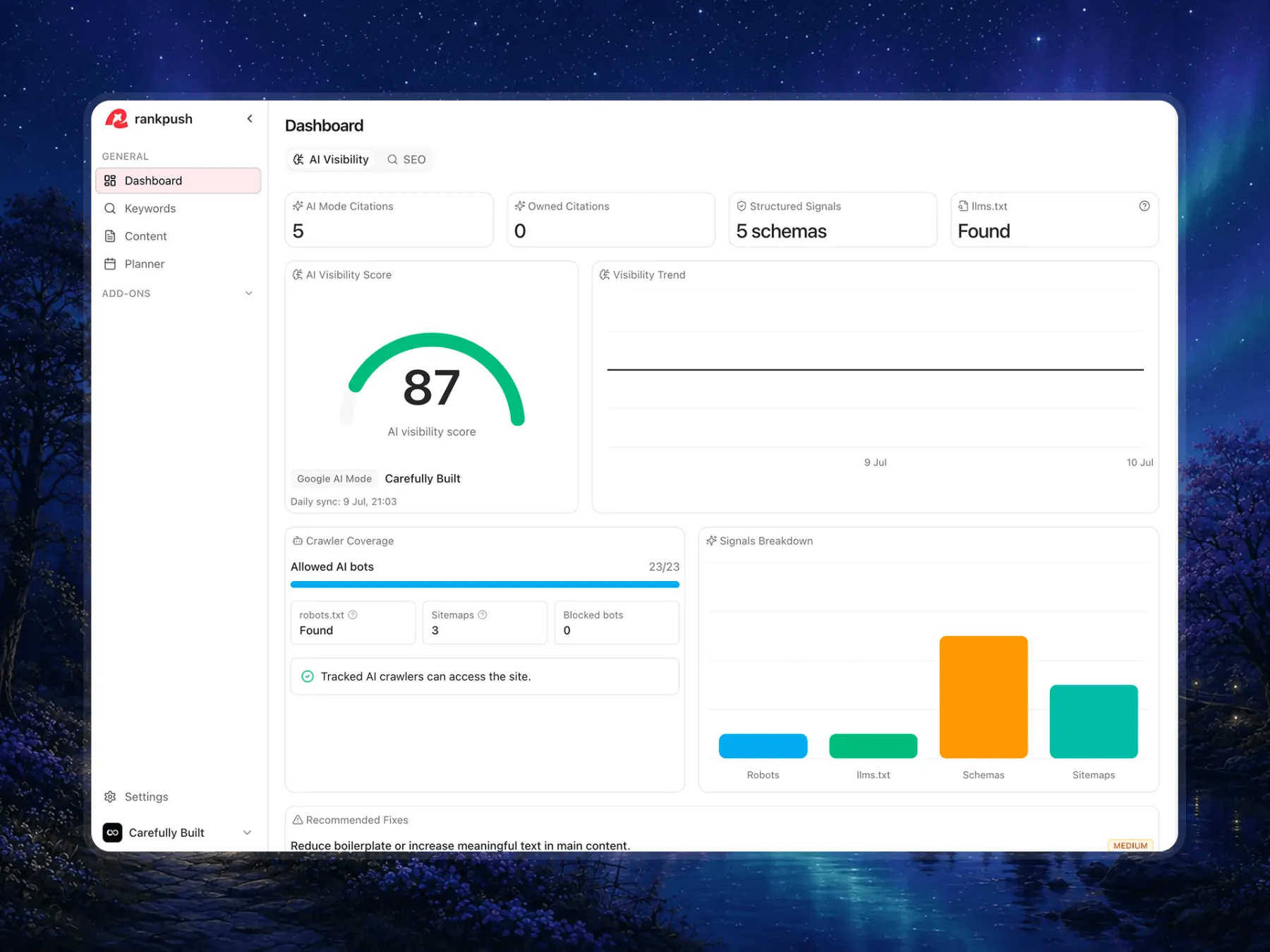1270x952 pixels.
Task: Click the teal Sitemaps bar
Action: pos(1094,721)
